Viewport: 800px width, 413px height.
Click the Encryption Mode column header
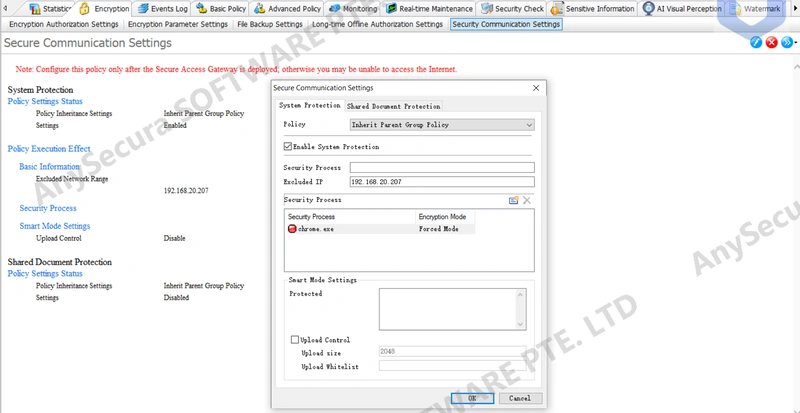tap(445, 216)
